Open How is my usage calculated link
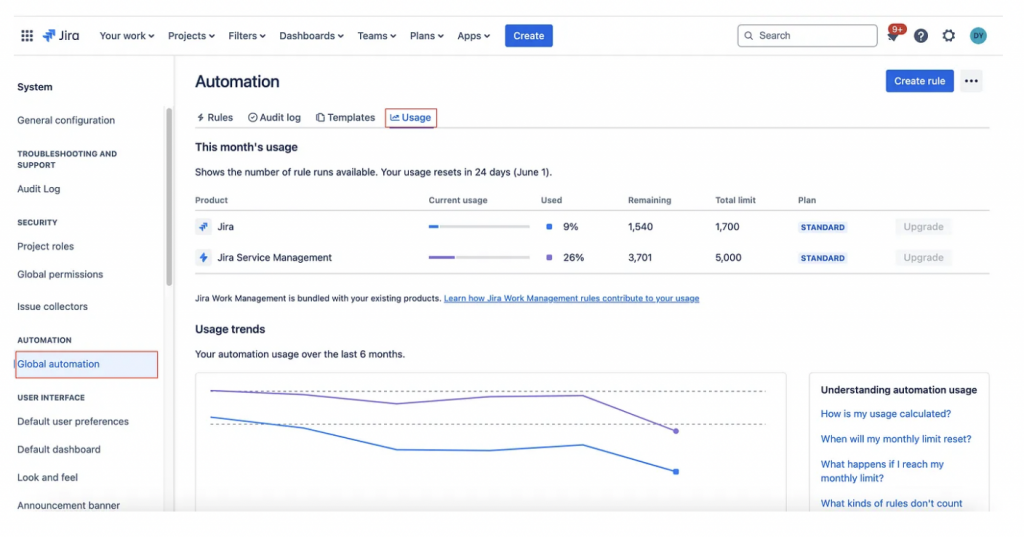 tap(886, 414)
